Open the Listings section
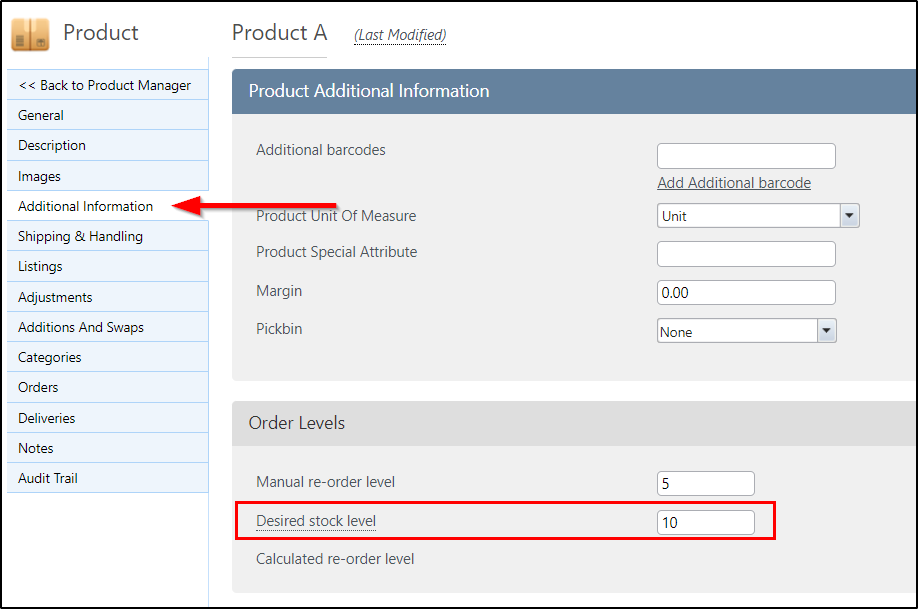This screenshot has width=918, height=609. click(x=108, y=266)
